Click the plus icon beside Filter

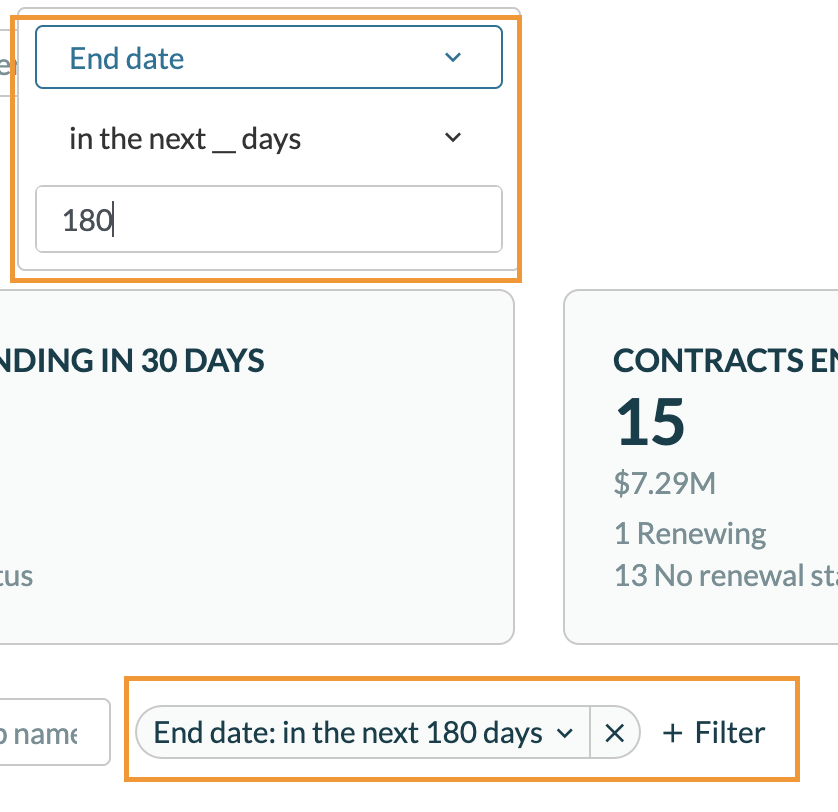(673, 733)
